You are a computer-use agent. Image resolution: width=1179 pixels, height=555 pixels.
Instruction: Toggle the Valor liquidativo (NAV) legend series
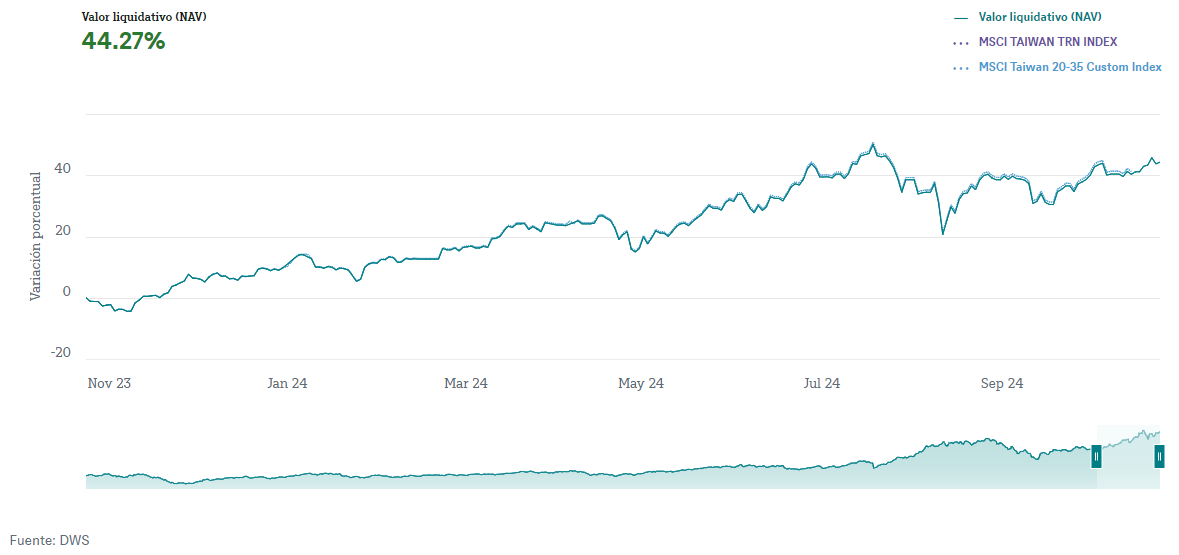tap(1040, 17)
